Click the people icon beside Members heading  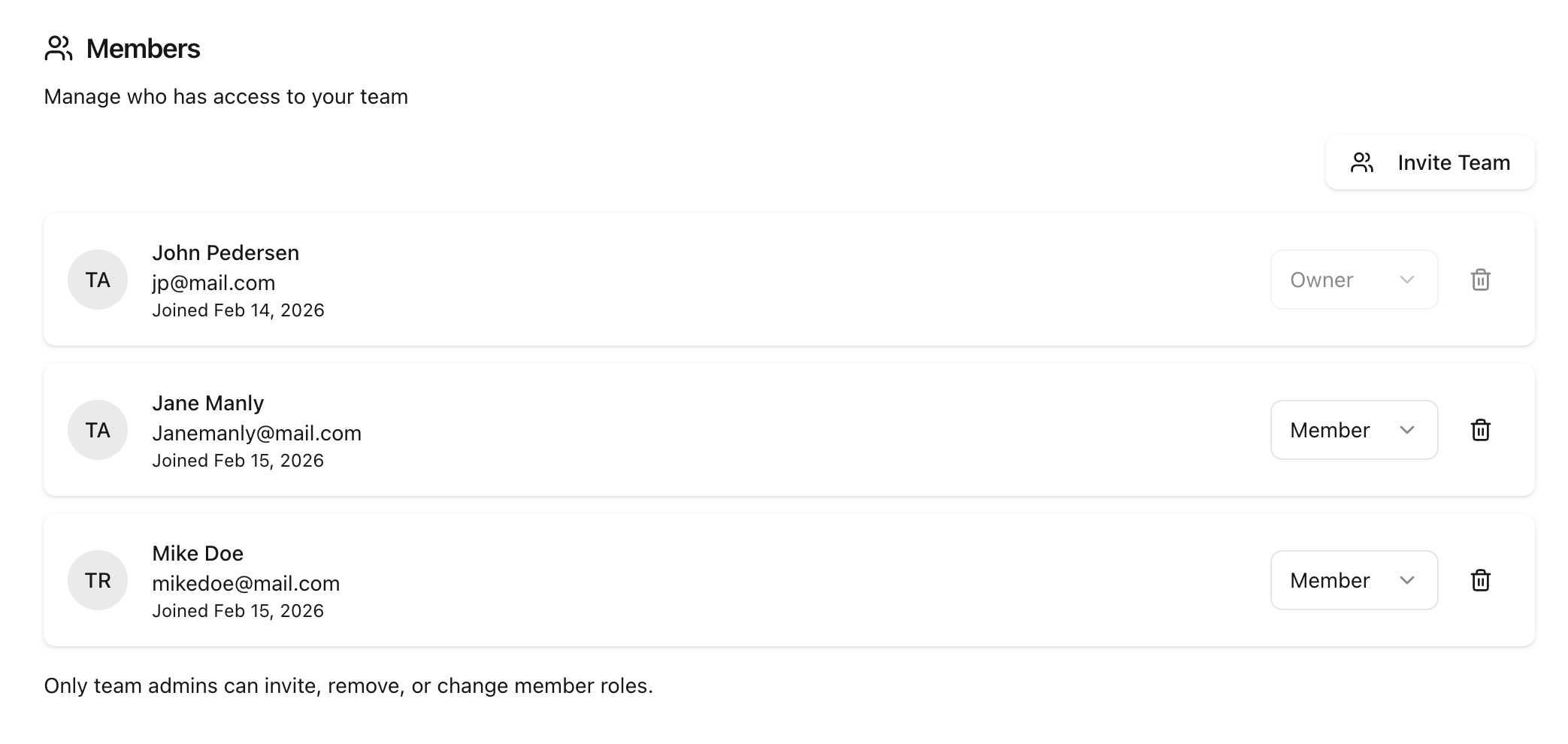pyautogui.click(x=59, y=49)
